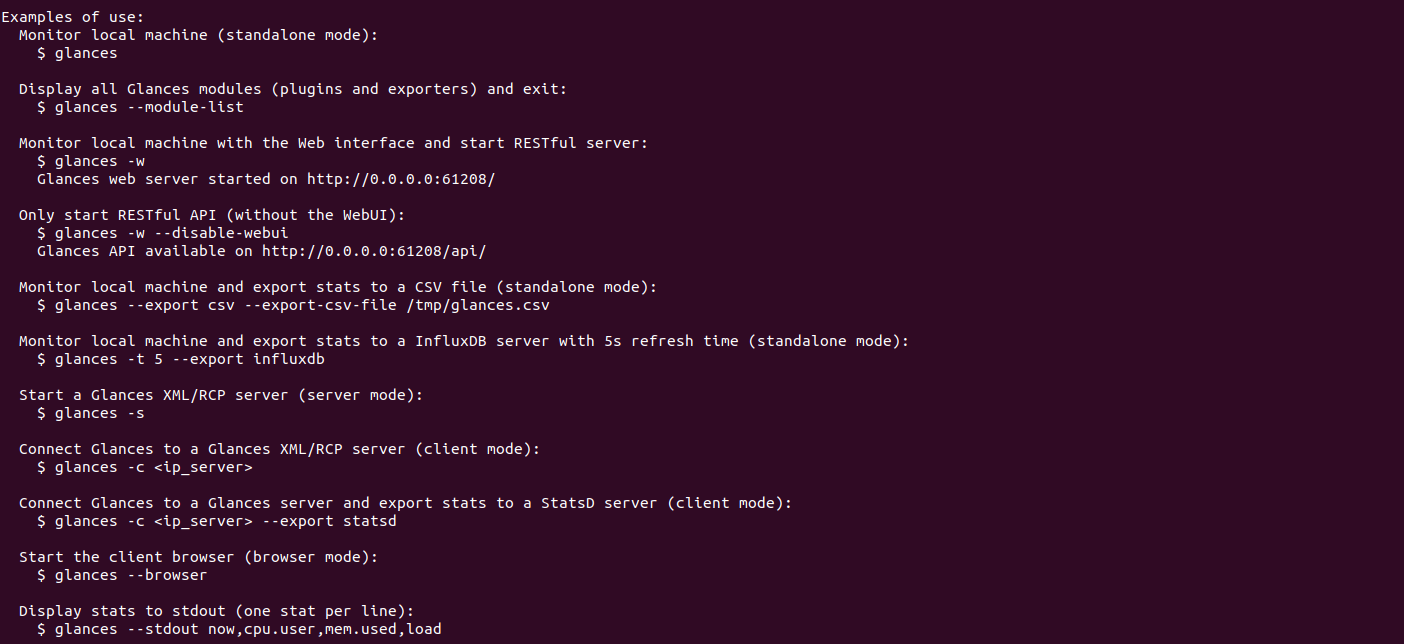Click the 'Connect Glances to a Glances XML/RCP server' line

pos(280,449)
